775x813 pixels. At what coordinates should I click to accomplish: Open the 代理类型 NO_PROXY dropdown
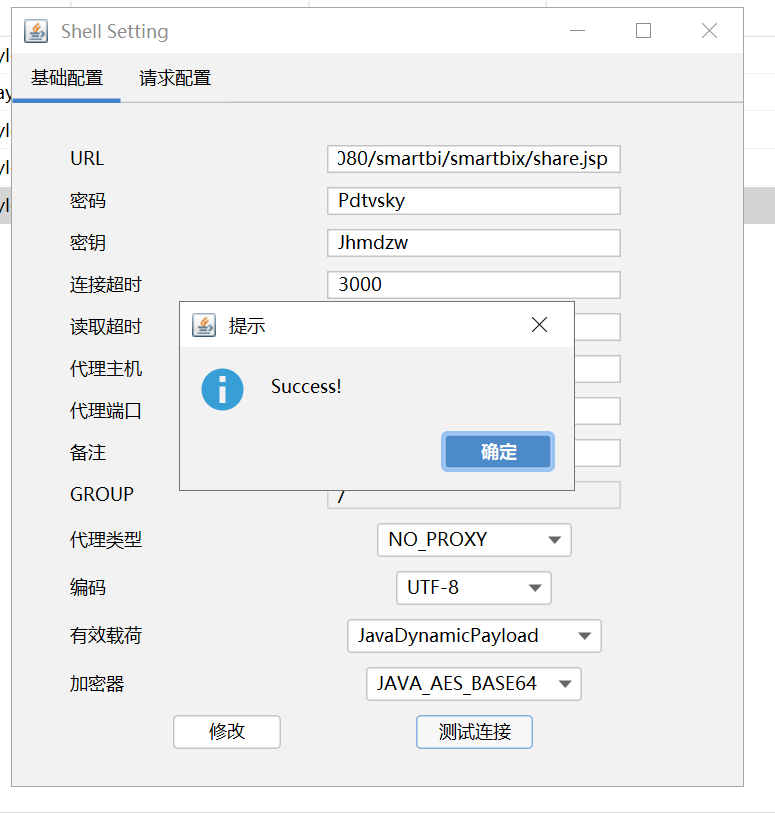474,540
